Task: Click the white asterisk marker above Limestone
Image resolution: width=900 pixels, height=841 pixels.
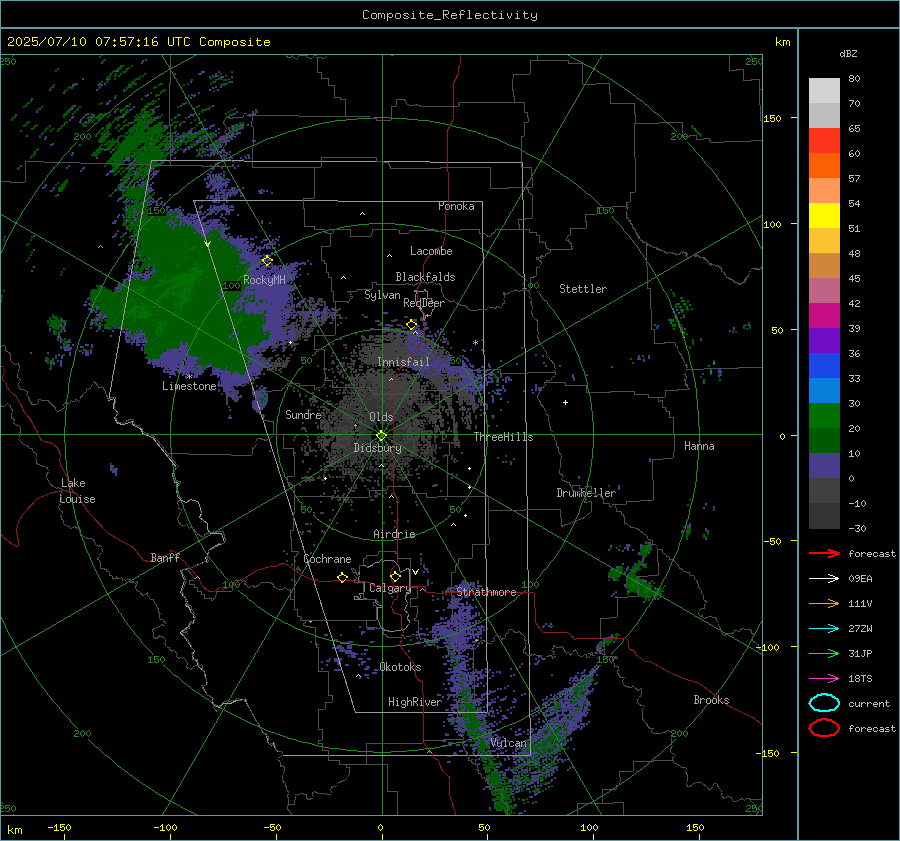Action: click(x=189, y=377)
